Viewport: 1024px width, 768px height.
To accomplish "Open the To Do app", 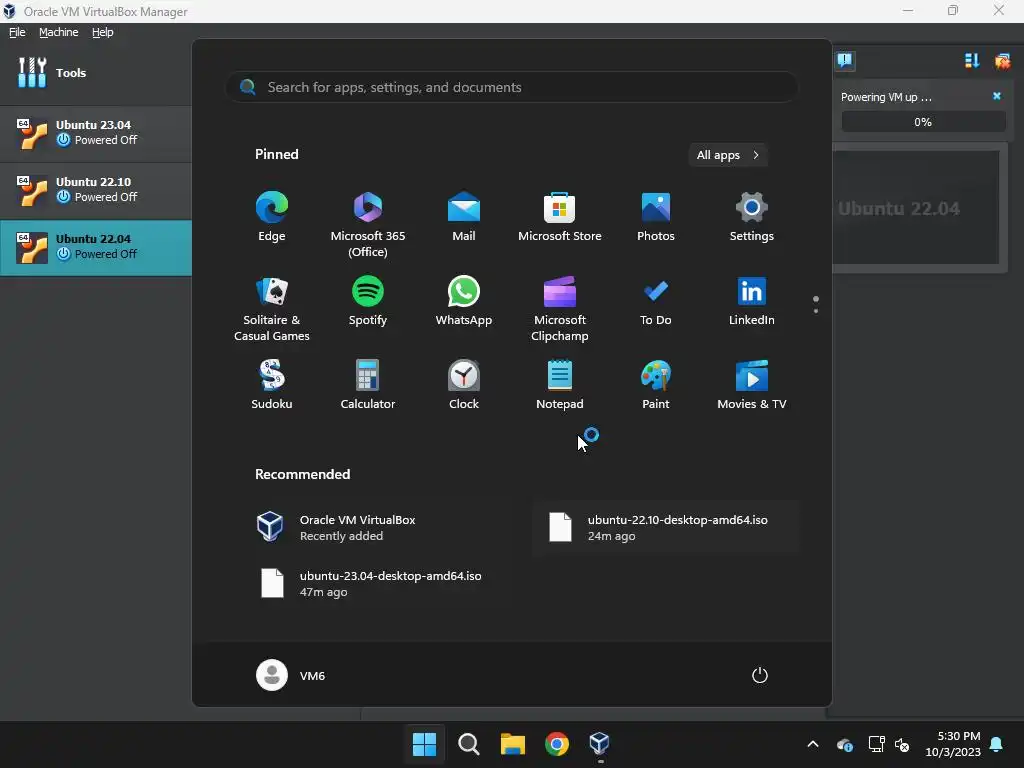I will [656, 301].
